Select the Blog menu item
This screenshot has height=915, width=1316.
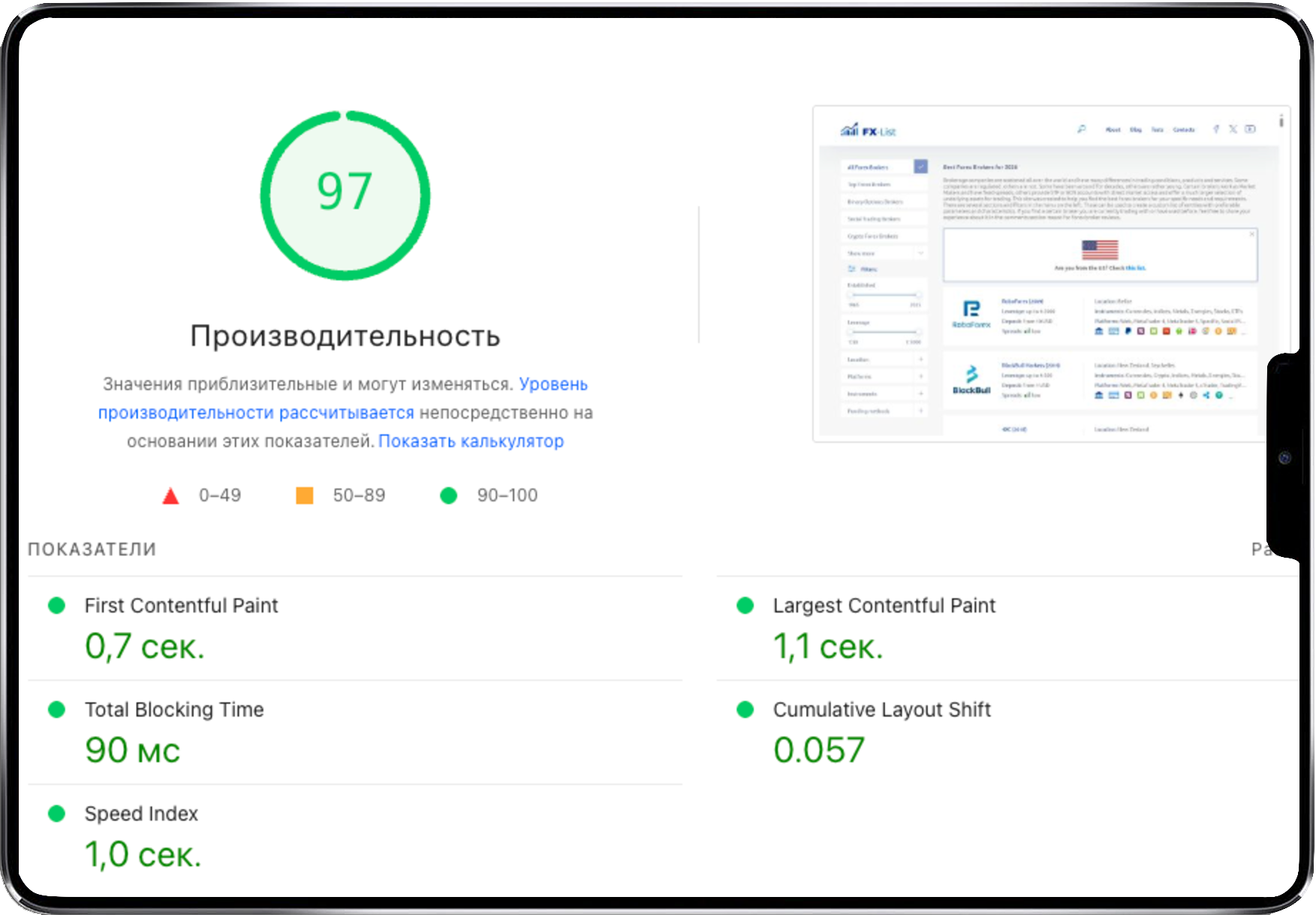tap(1135, 130)
